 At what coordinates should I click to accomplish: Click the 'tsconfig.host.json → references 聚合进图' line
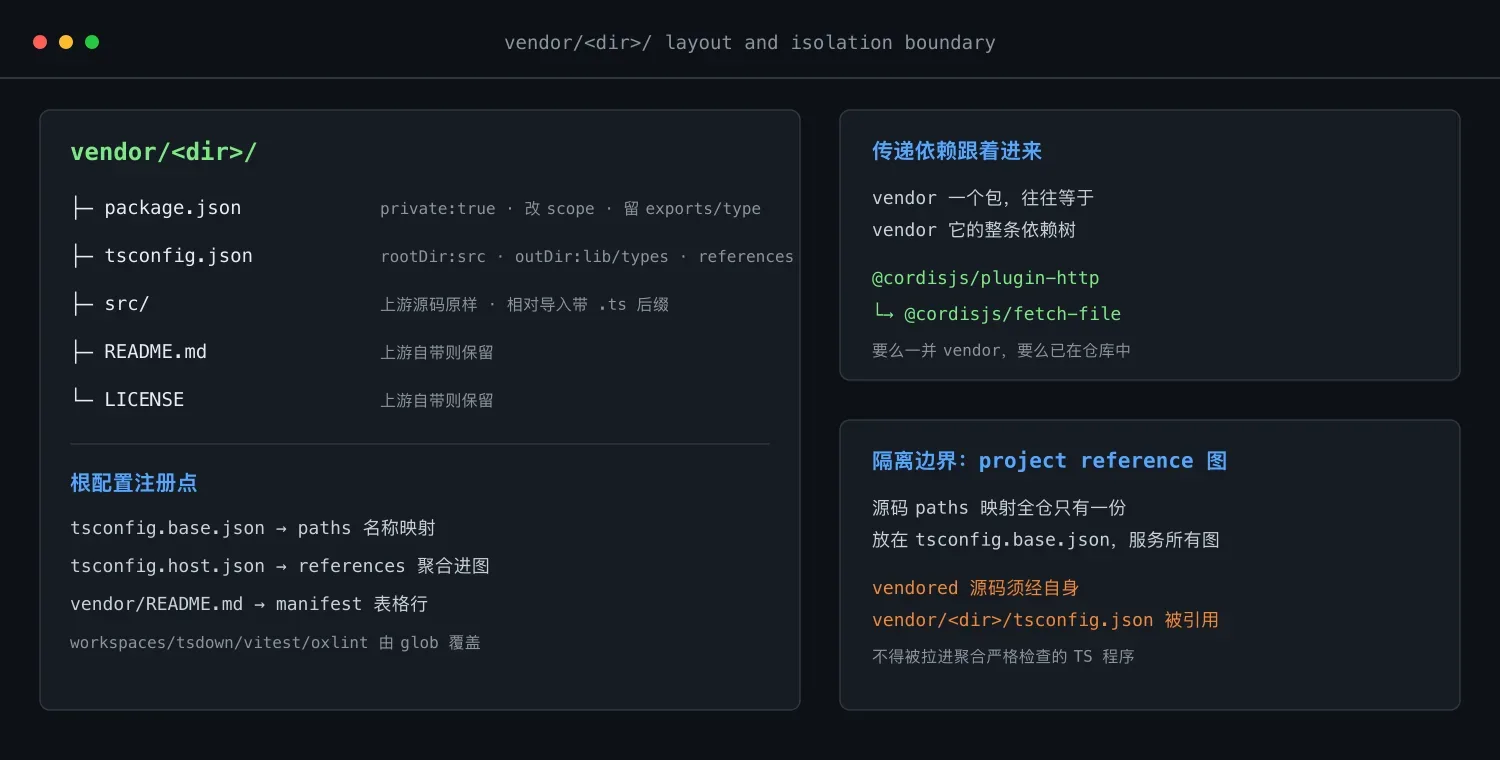click(x=280, y=566)
